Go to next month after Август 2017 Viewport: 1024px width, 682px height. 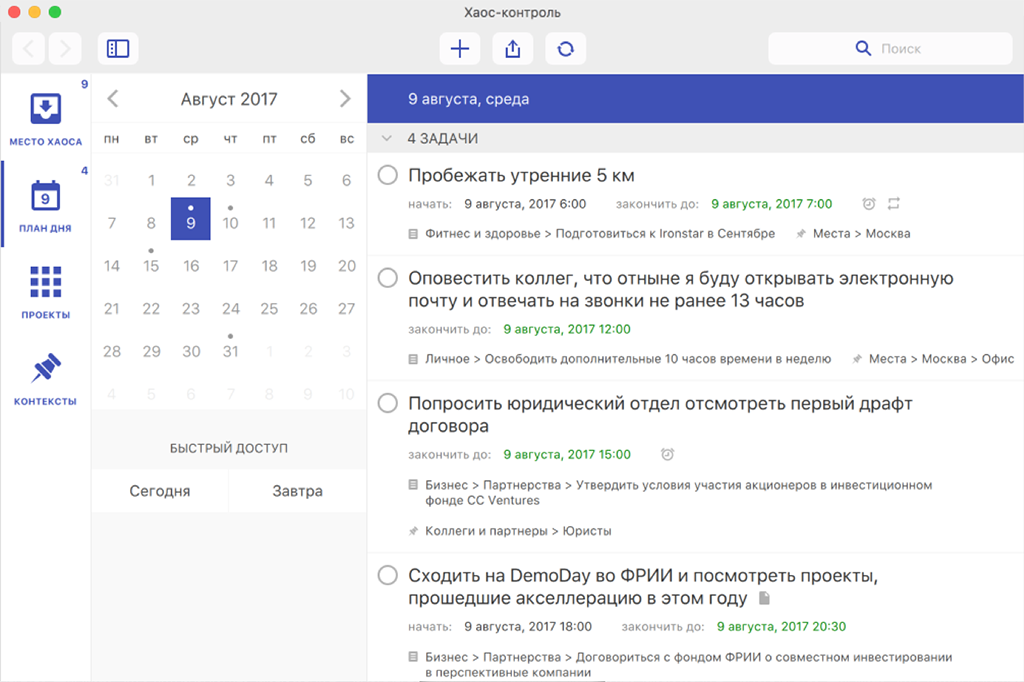[345, 98]
